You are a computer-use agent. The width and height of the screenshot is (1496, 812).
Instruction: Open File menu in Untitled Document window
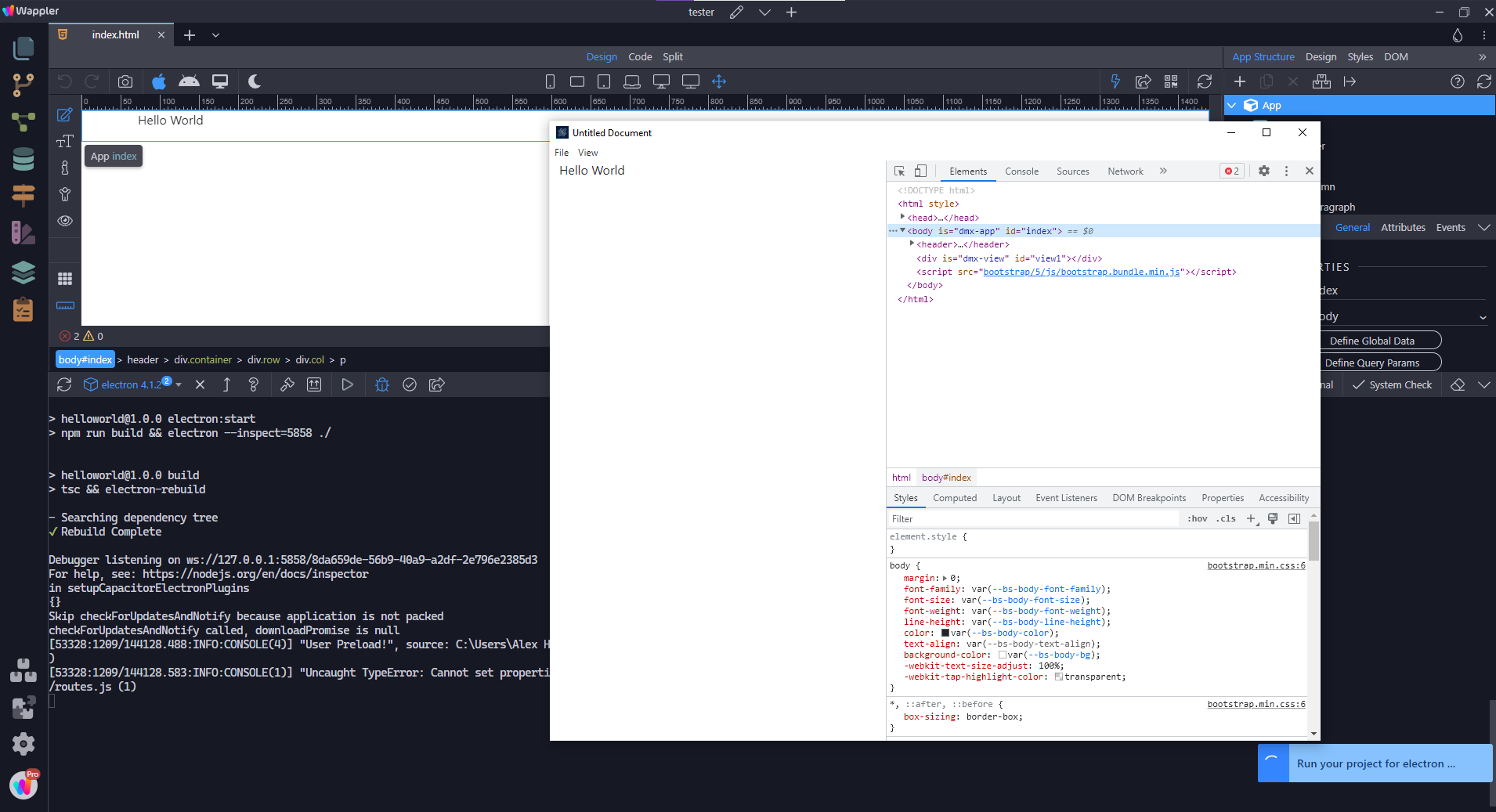[x=562, y=153]
